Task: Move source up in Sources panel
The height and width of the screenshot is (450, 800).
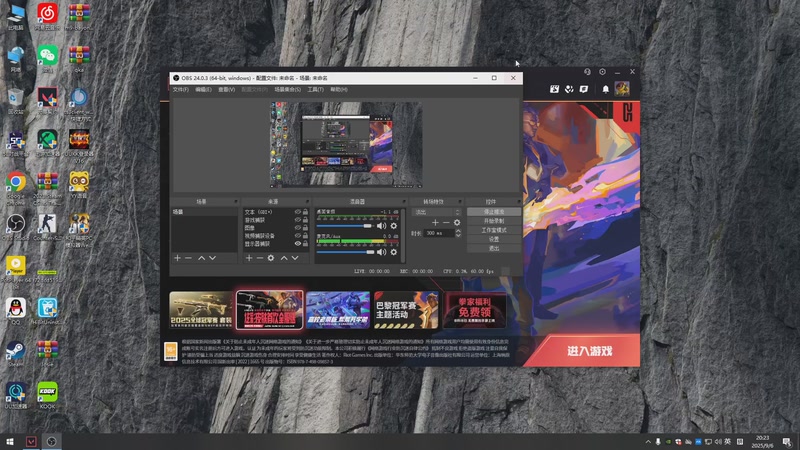Action: pos(284,258)
